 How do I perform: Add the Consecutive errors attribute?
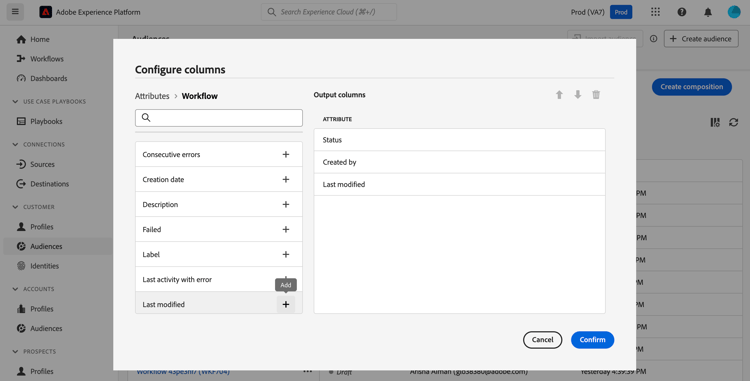[286, 154]
